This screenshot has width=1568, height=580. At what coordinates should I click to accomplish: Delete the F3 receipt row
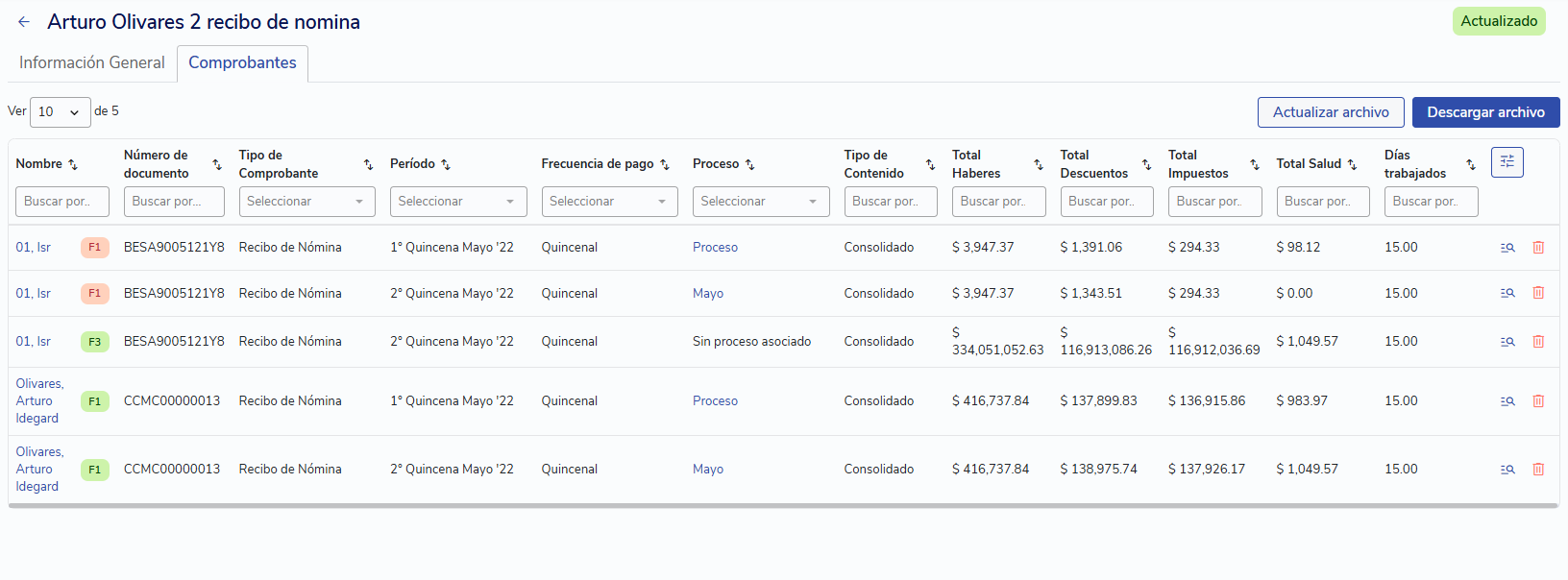pos(1538,342)
